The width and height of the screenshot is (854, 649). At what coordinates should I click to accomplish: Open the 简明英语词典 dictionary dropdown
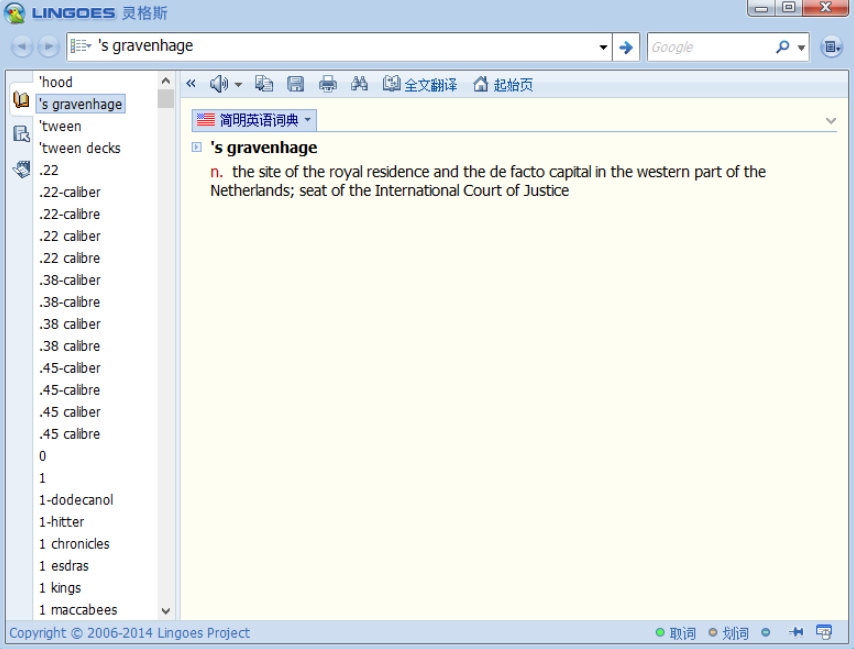[256, 120]
